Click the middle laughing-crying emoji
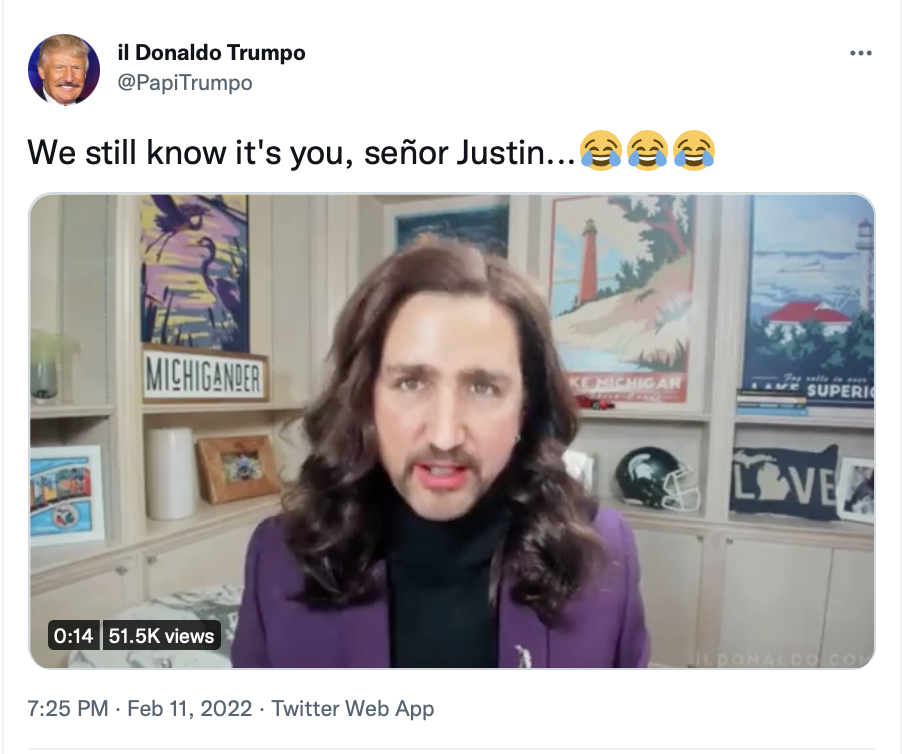Viewport: 902px width, 754px height. (x=647, y=151)
